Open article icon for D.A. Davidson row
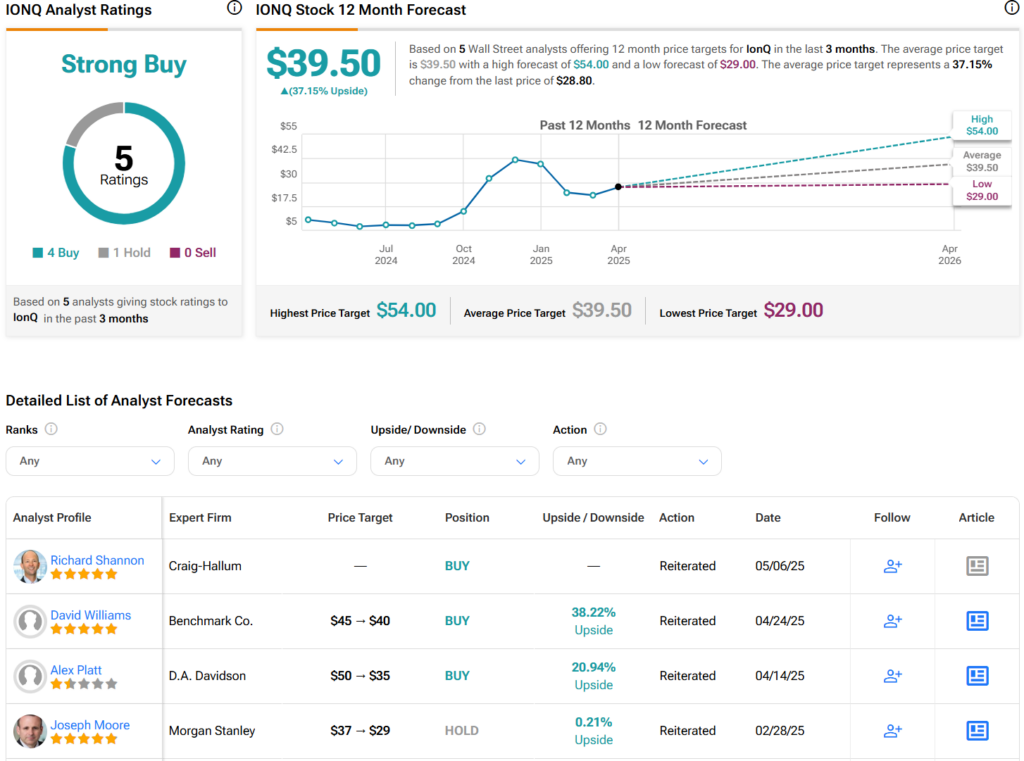The image size is (1024, 761). coord(977,676)
